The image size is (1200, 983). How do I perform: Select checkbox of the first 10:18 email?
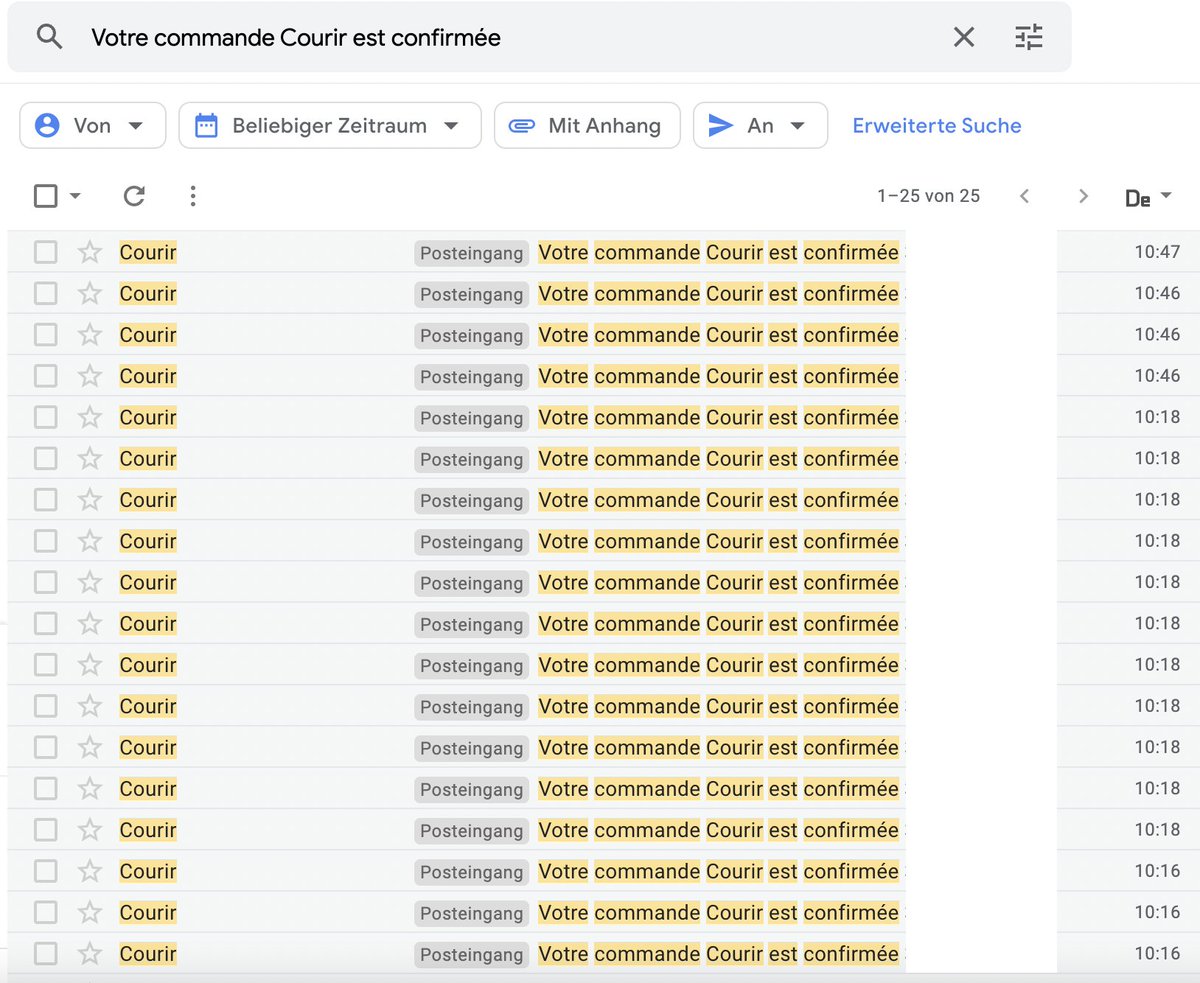pyautogui.click(x=46, y=417)
